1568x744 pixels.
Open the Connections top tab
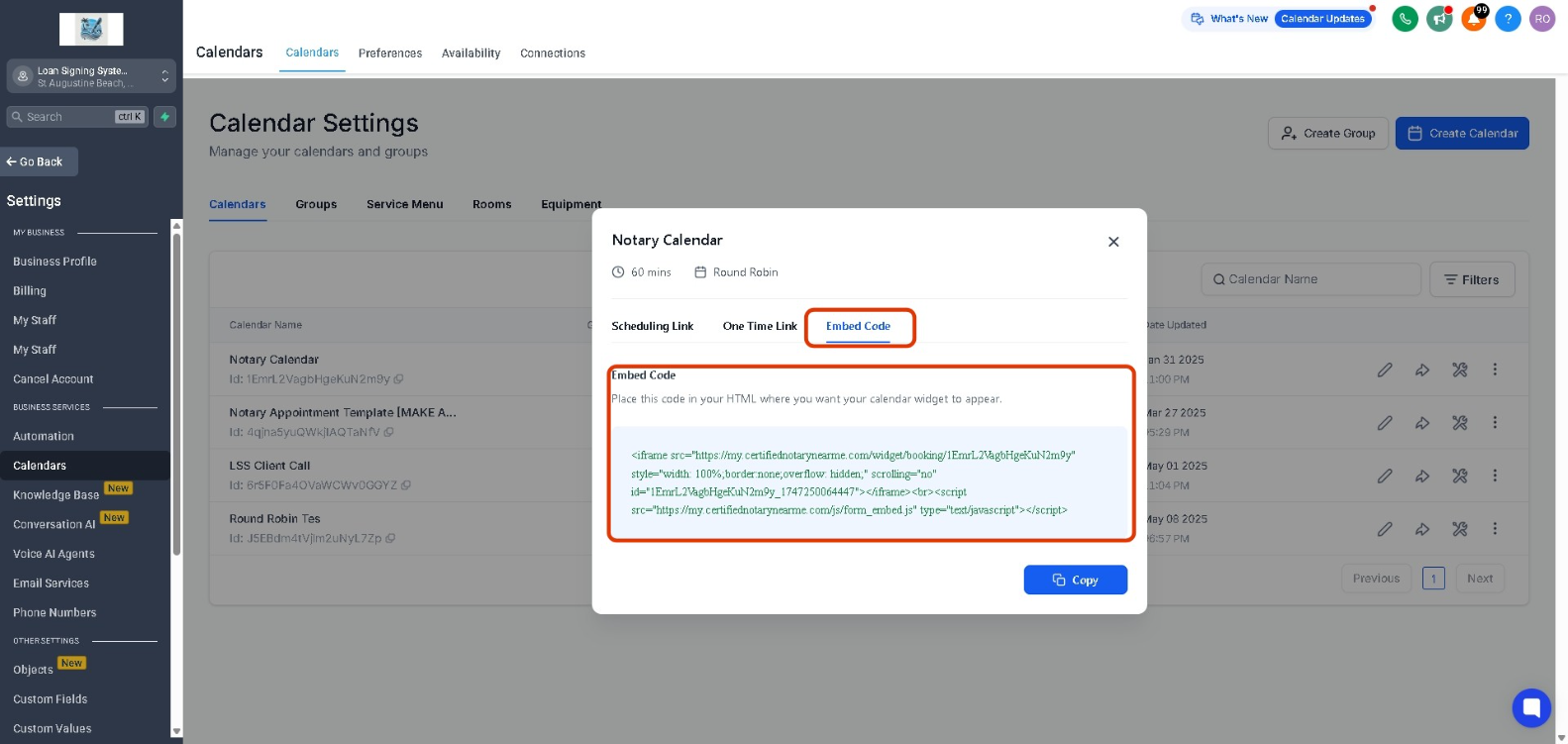(553, 53)
